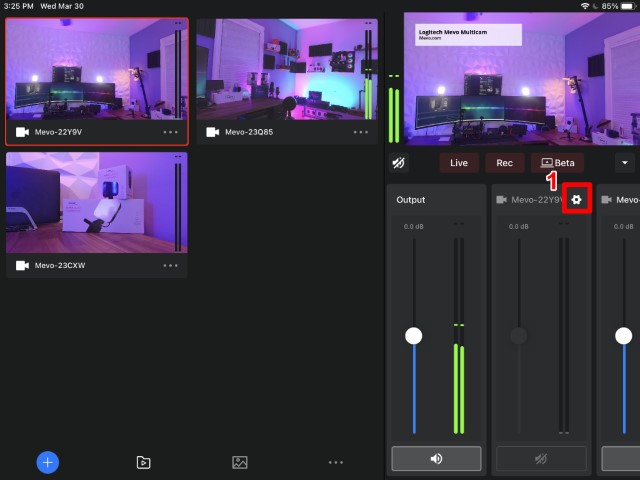Tap the blue add source plus button
Image resolution: width=640 pixels, height=480 pixels.
48,462
